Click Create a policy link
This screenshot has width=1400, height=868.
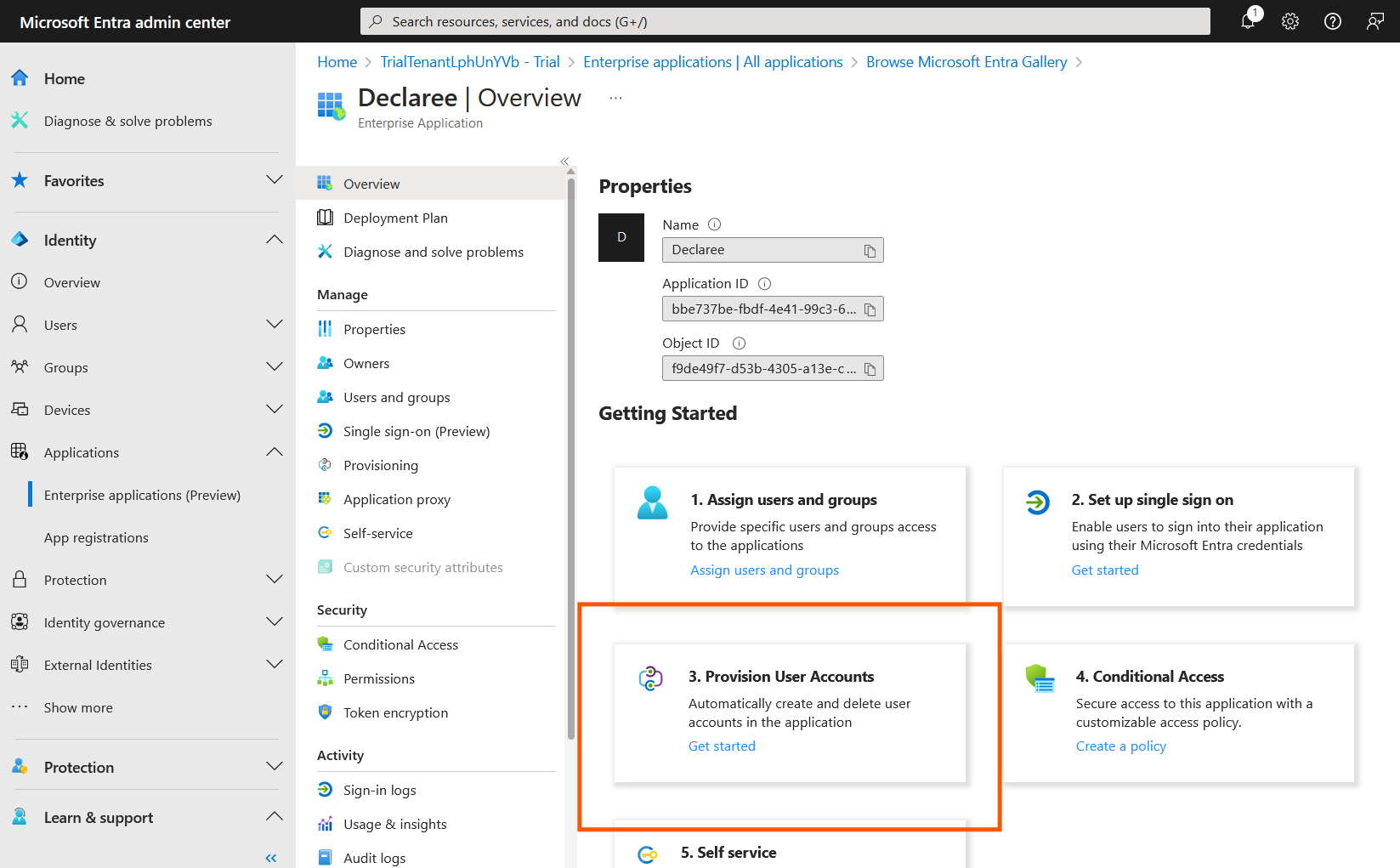pos(1120,746)
